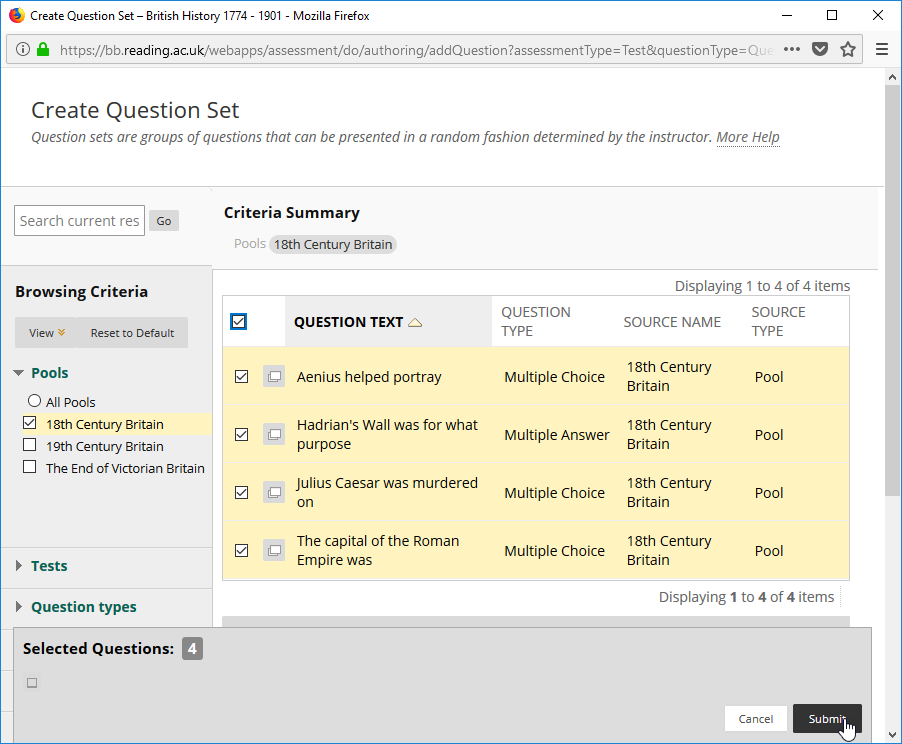902x744 pixels.
Task: Preview the 'Aenius helped portray' question icon
Action: coord(274,377)
